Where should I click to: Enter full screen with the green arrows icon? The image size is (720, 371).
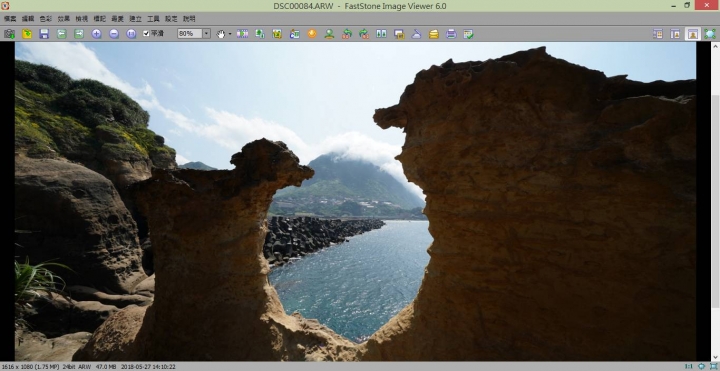710,34
